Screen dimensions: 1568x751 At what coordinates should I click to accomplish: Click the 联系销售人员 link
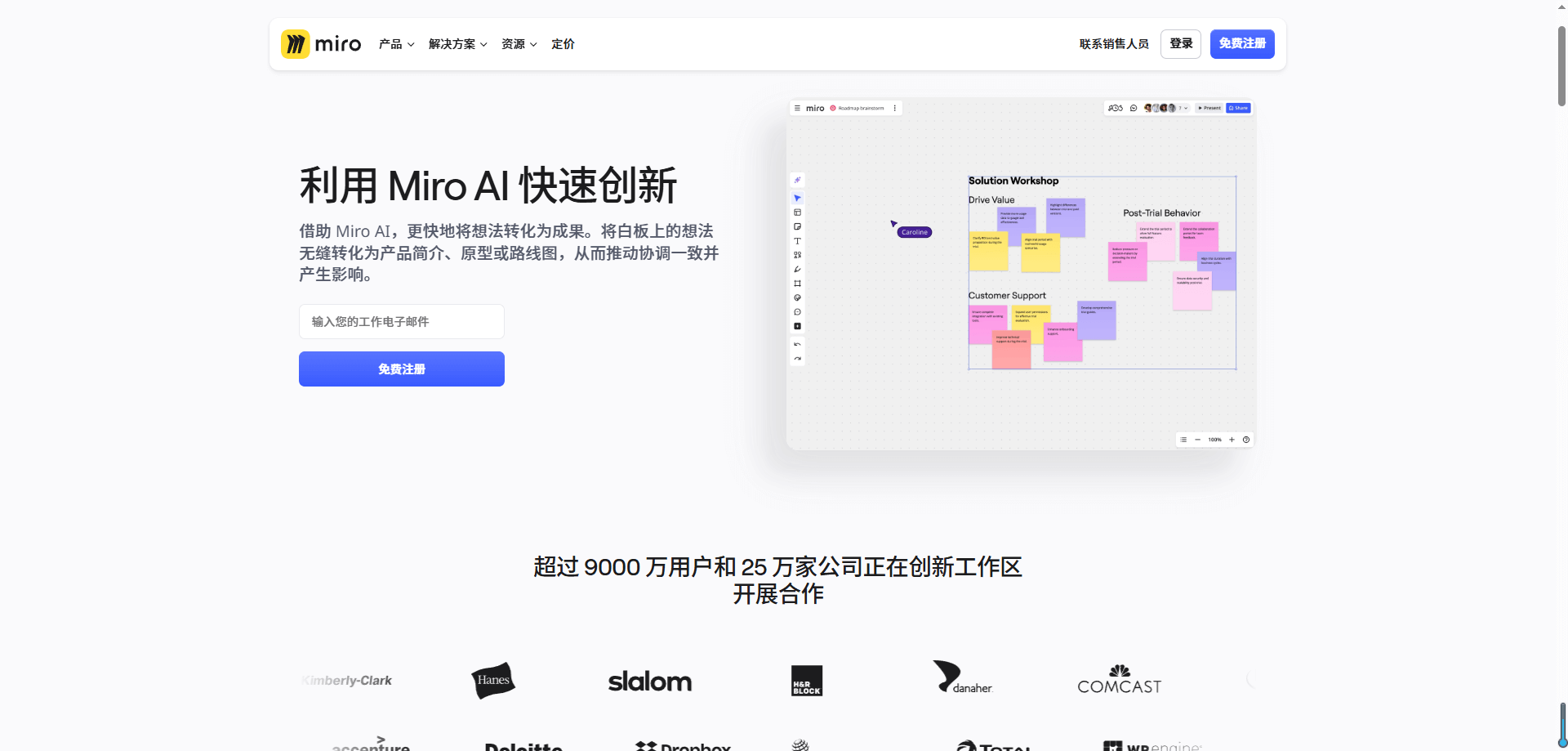1114,44
